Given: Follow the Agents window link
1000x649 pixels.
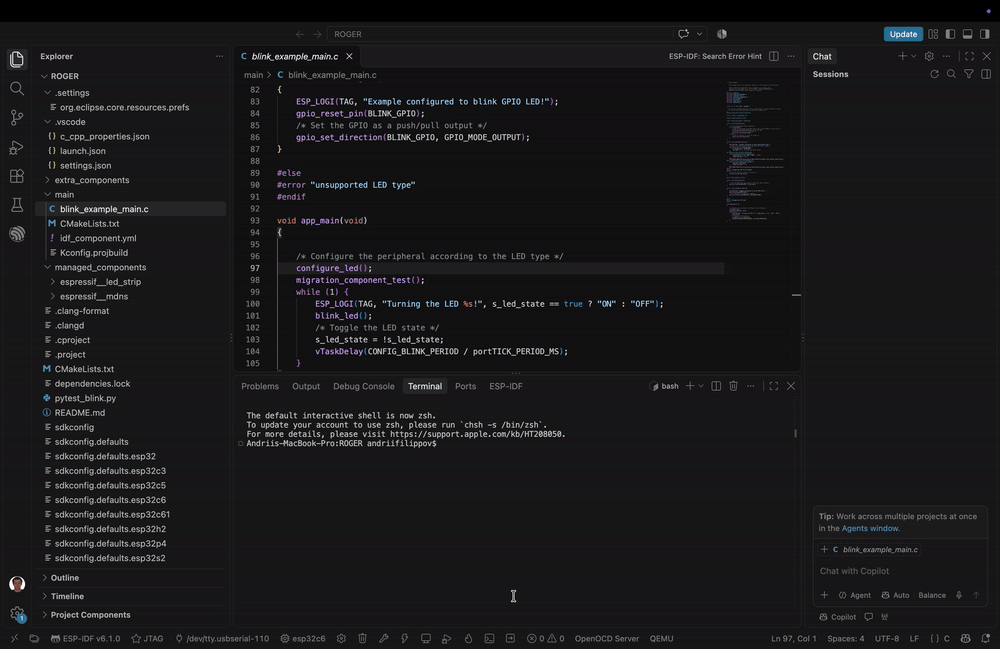Looking at the screenshot, I should pyautogui.click(x=870, y=528).
